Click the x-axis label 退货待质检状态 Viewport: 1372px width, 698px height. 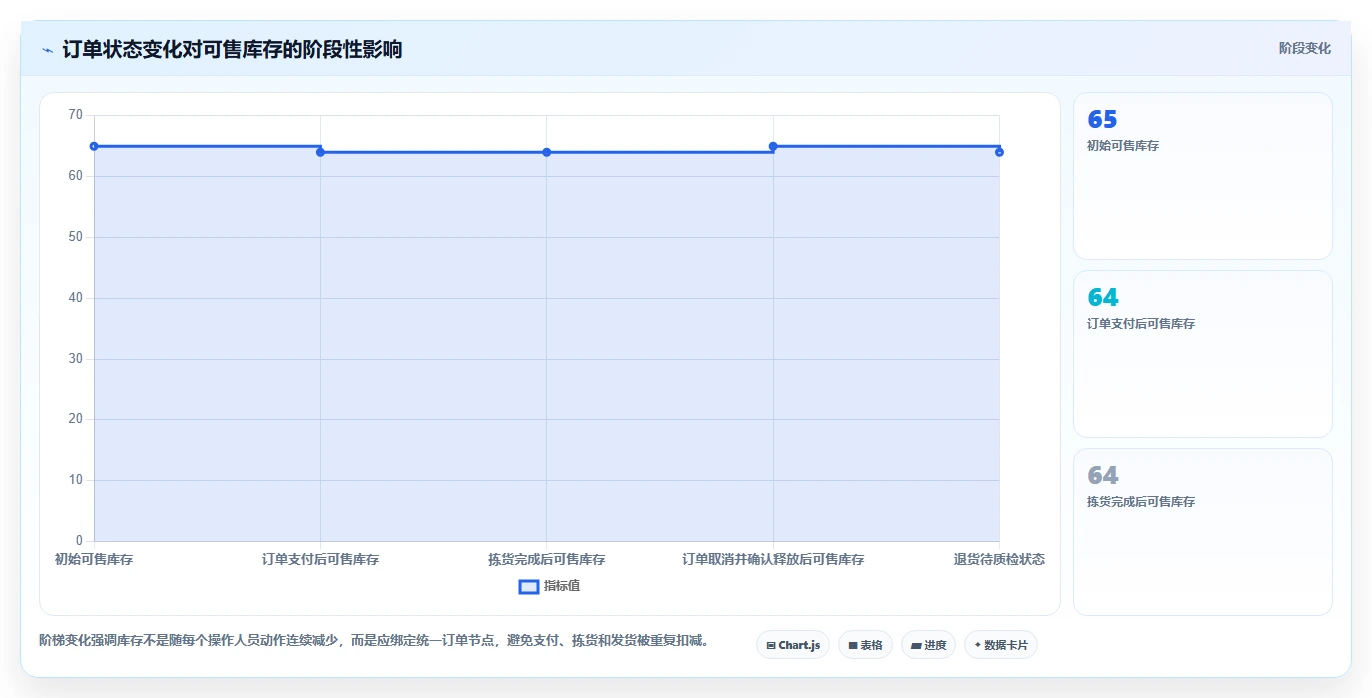pyautogui.click(x=999, y=559)
